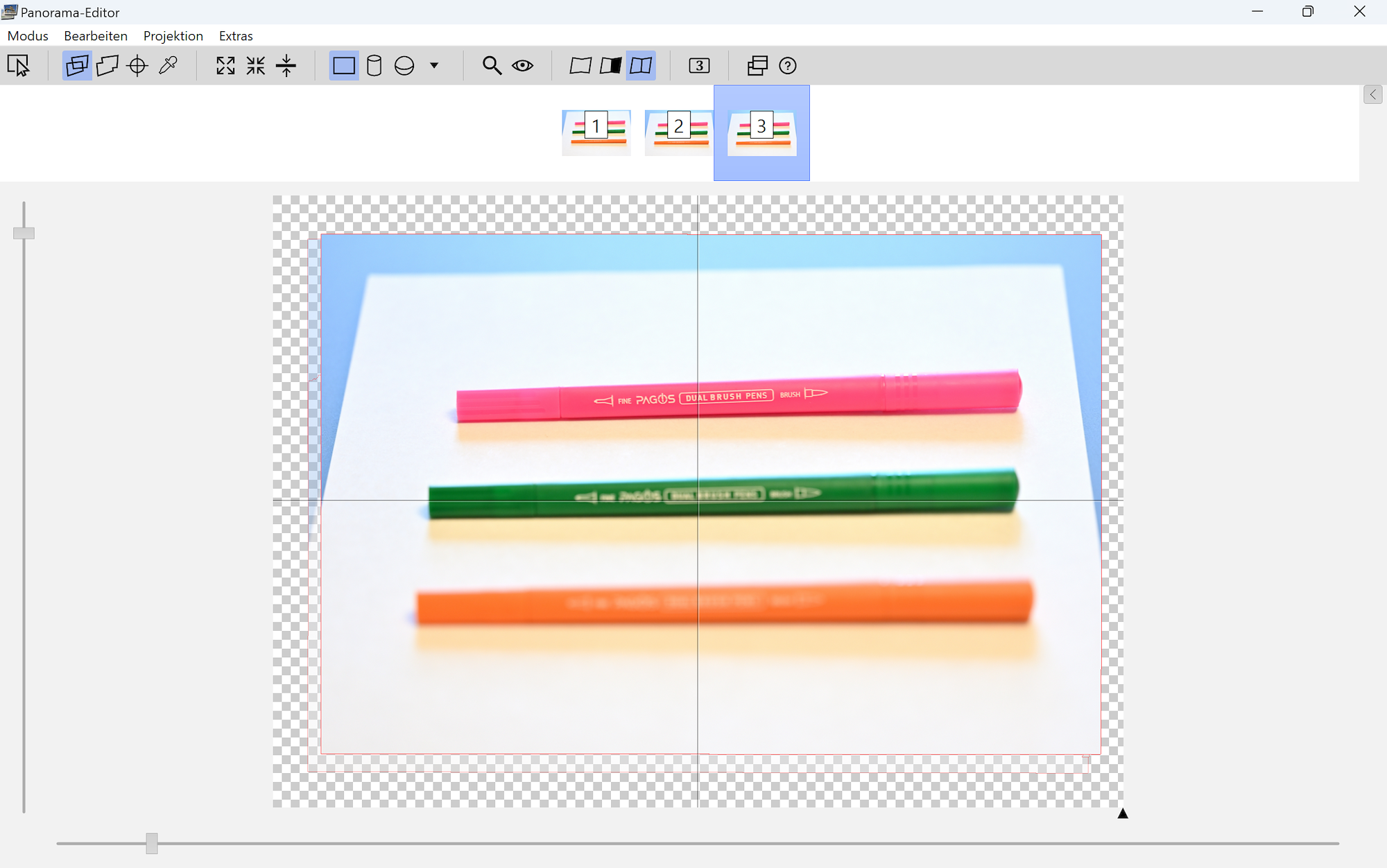
Task: Click the straighten horizon icon
Action: tap(286, 66)
